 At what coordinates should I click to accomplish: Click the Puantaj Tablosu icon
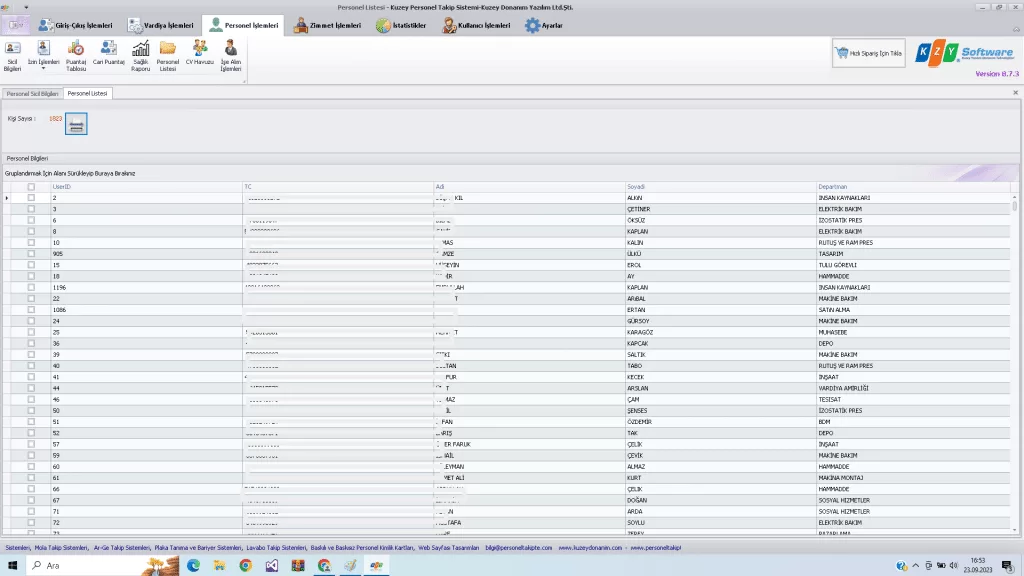pyautogui.click(x=76, y=54)
